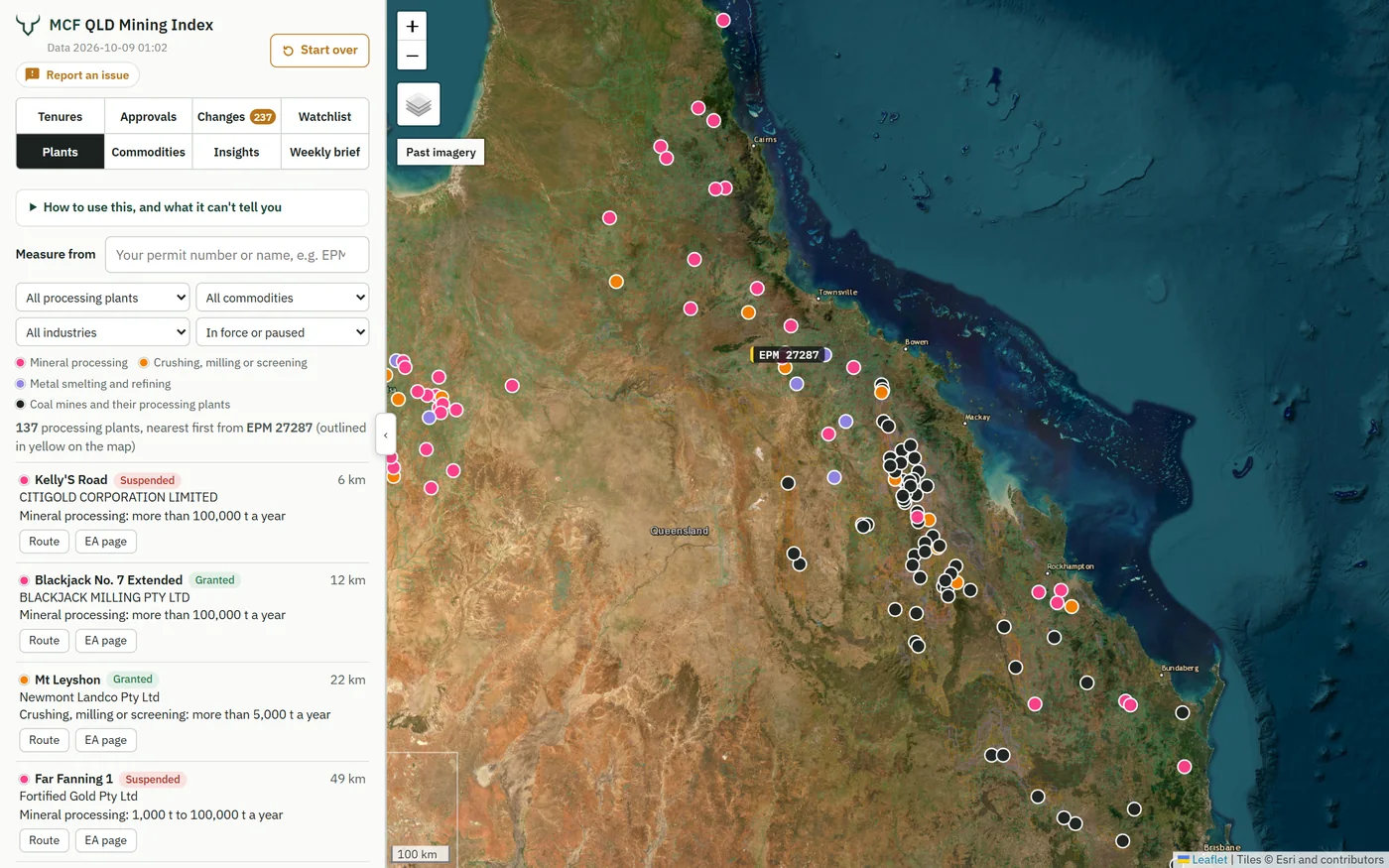
Task: Select the EPM 27287 map label
Action: 789,354
